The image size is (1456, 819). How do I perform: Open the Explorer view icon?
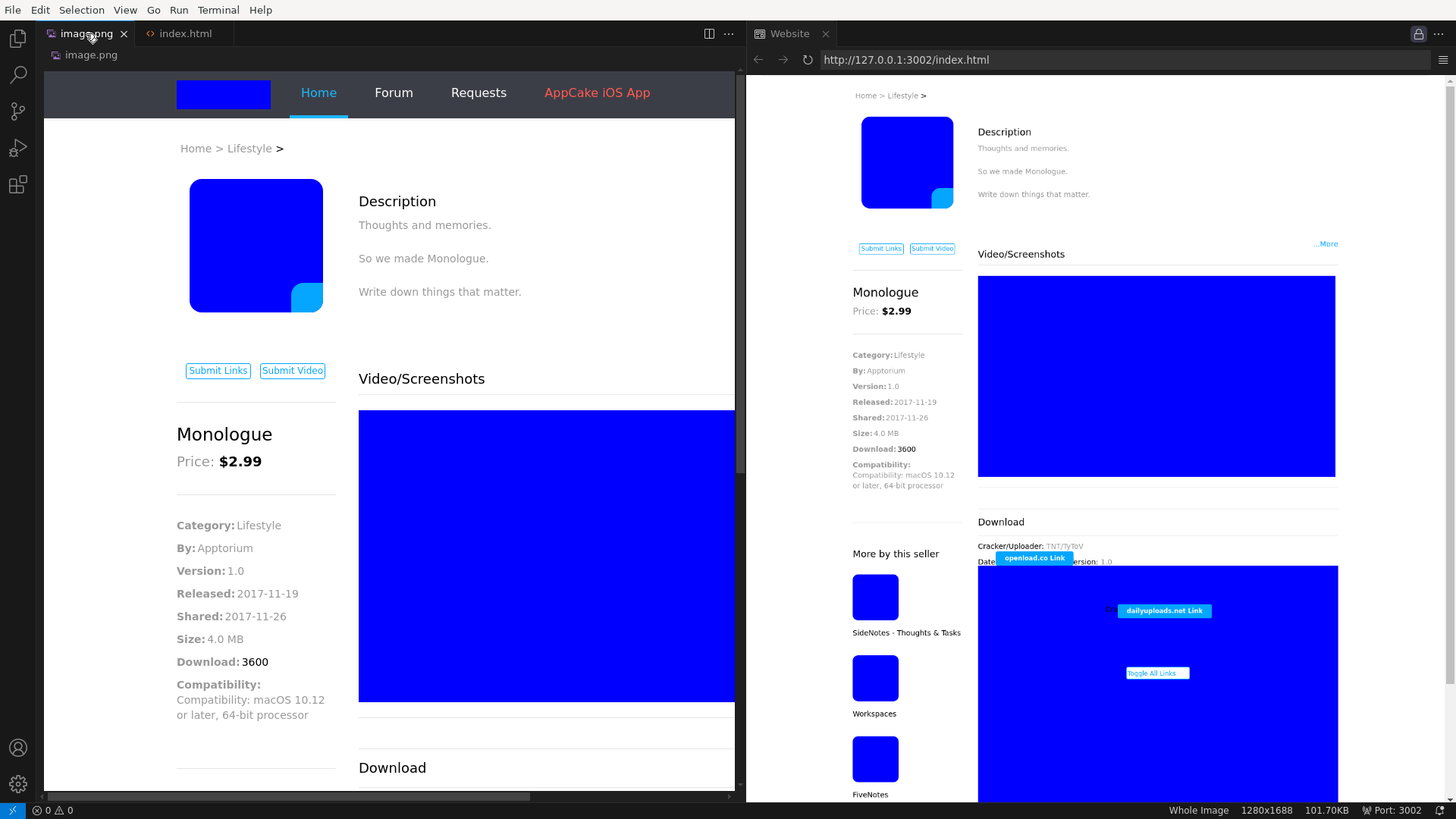click(x=18, y=39)
